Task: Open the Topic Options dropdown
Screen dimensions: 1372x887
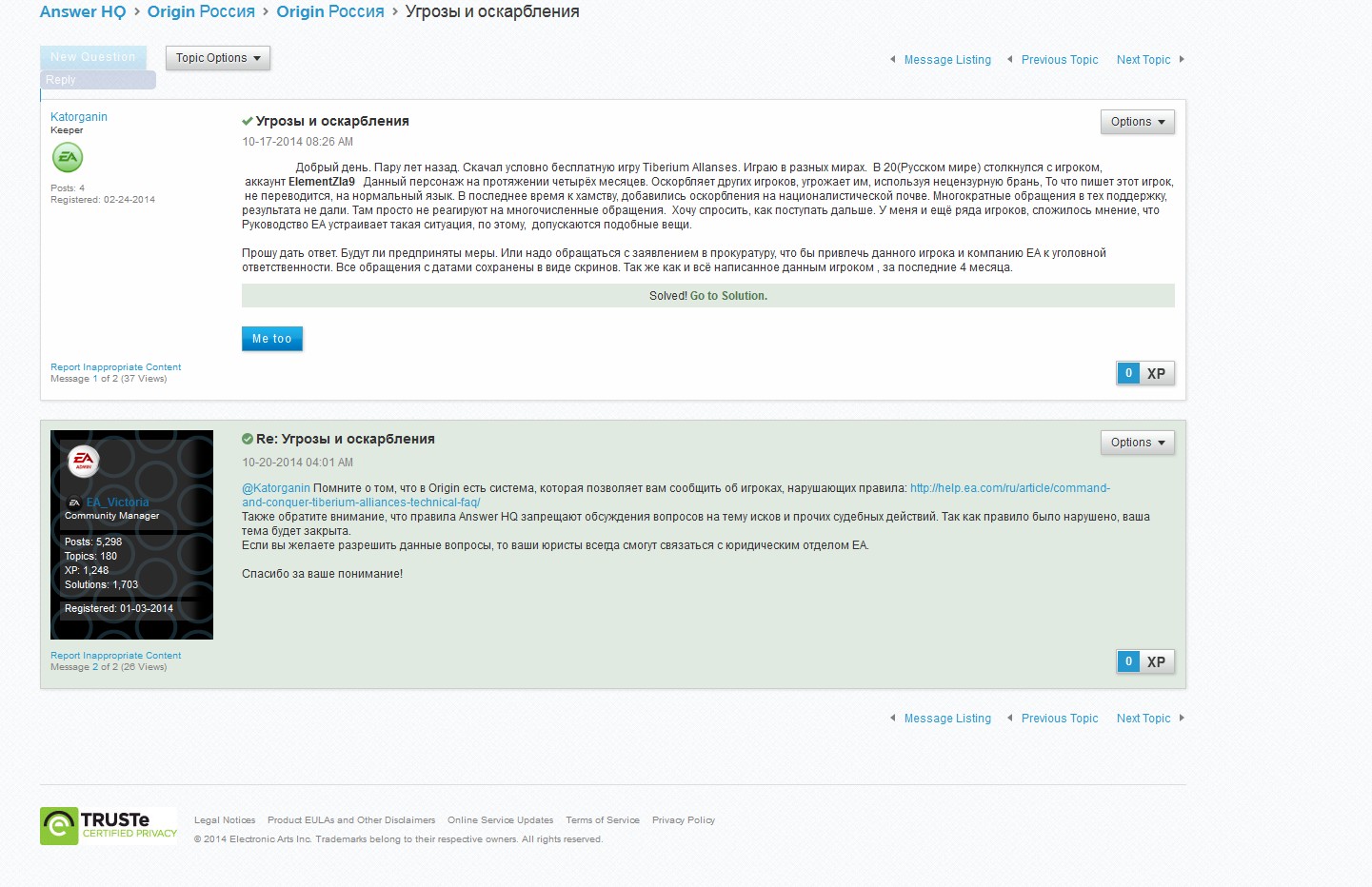Action: click(x=218, y=58)
